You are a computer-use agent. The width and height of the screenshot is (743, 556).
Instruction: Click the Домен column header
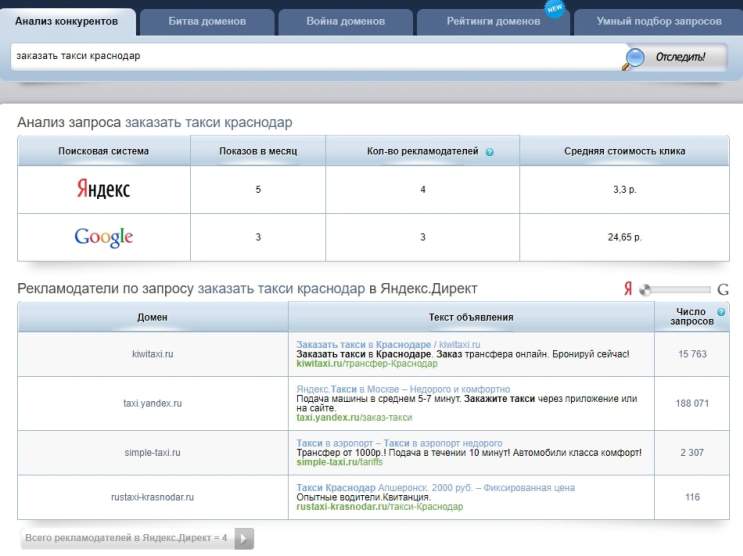[153, 317]
